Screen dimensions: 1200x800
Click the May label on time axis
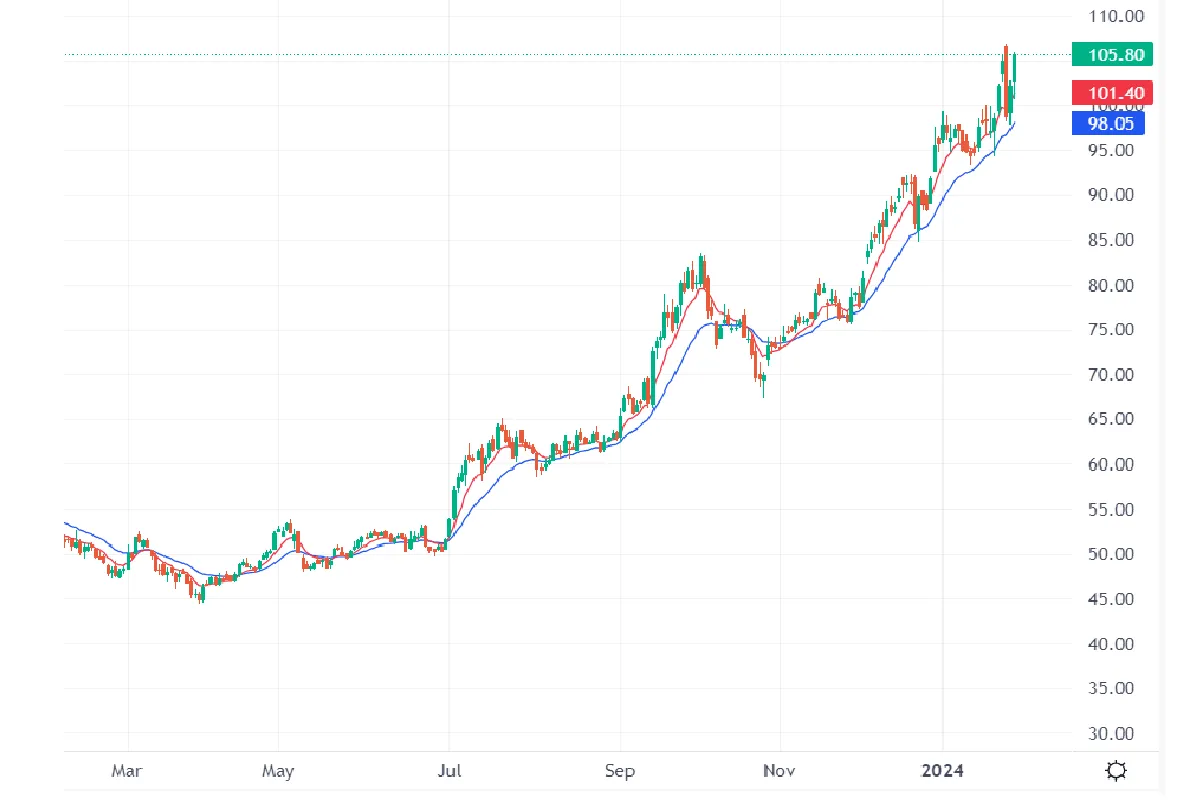[278, 771]
